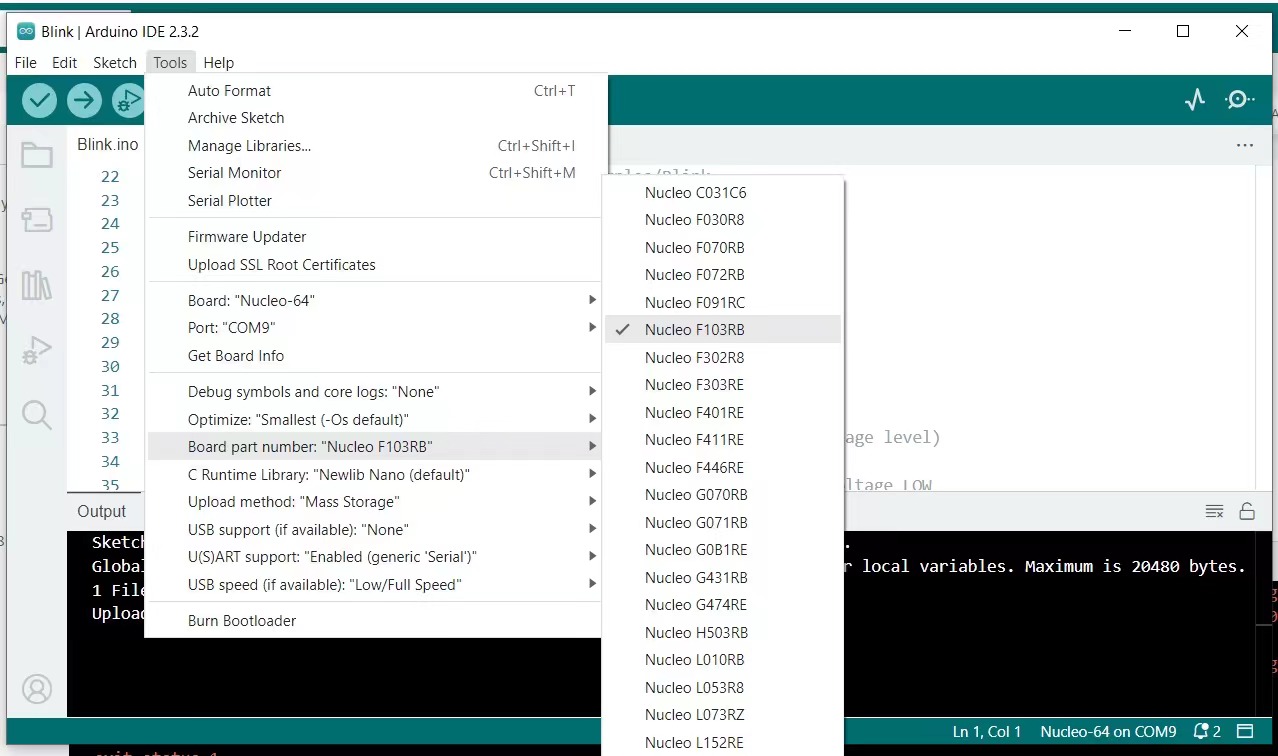Click the Upload arrow button
The image size is (1278, 756).
point(84,100)
